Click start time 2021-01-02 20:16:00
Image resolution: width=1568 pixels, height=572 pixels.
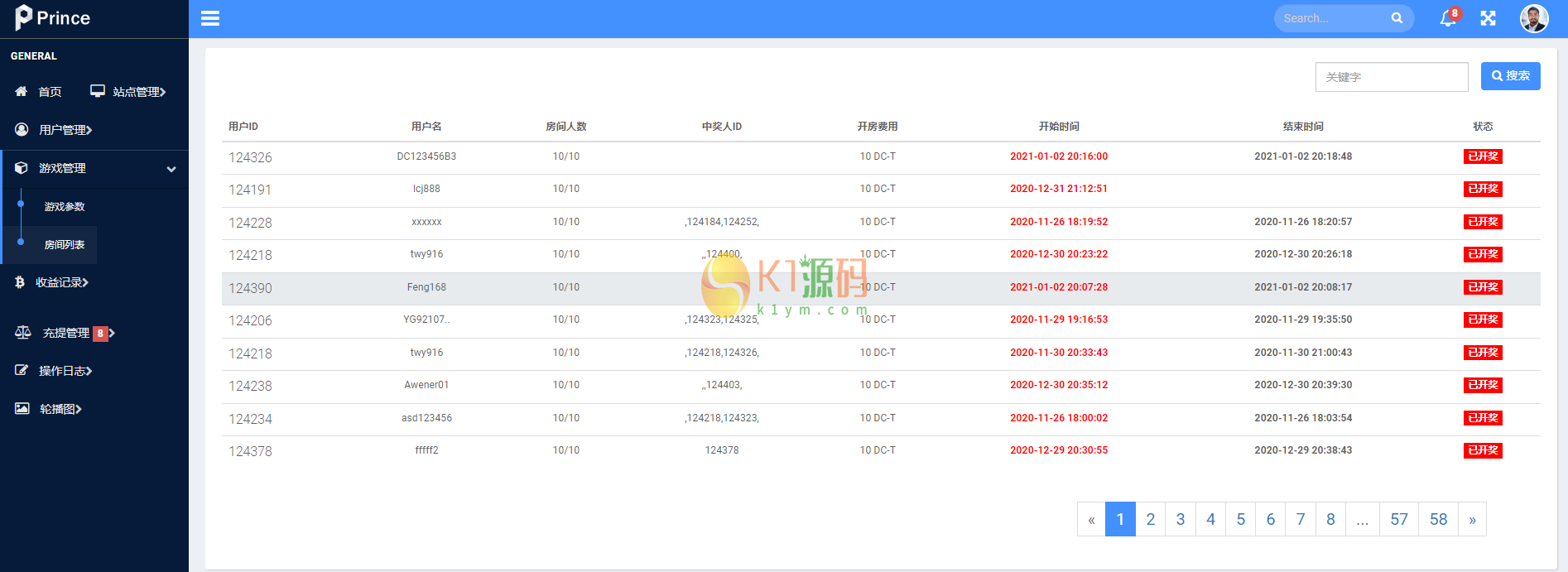[1059, 156]
